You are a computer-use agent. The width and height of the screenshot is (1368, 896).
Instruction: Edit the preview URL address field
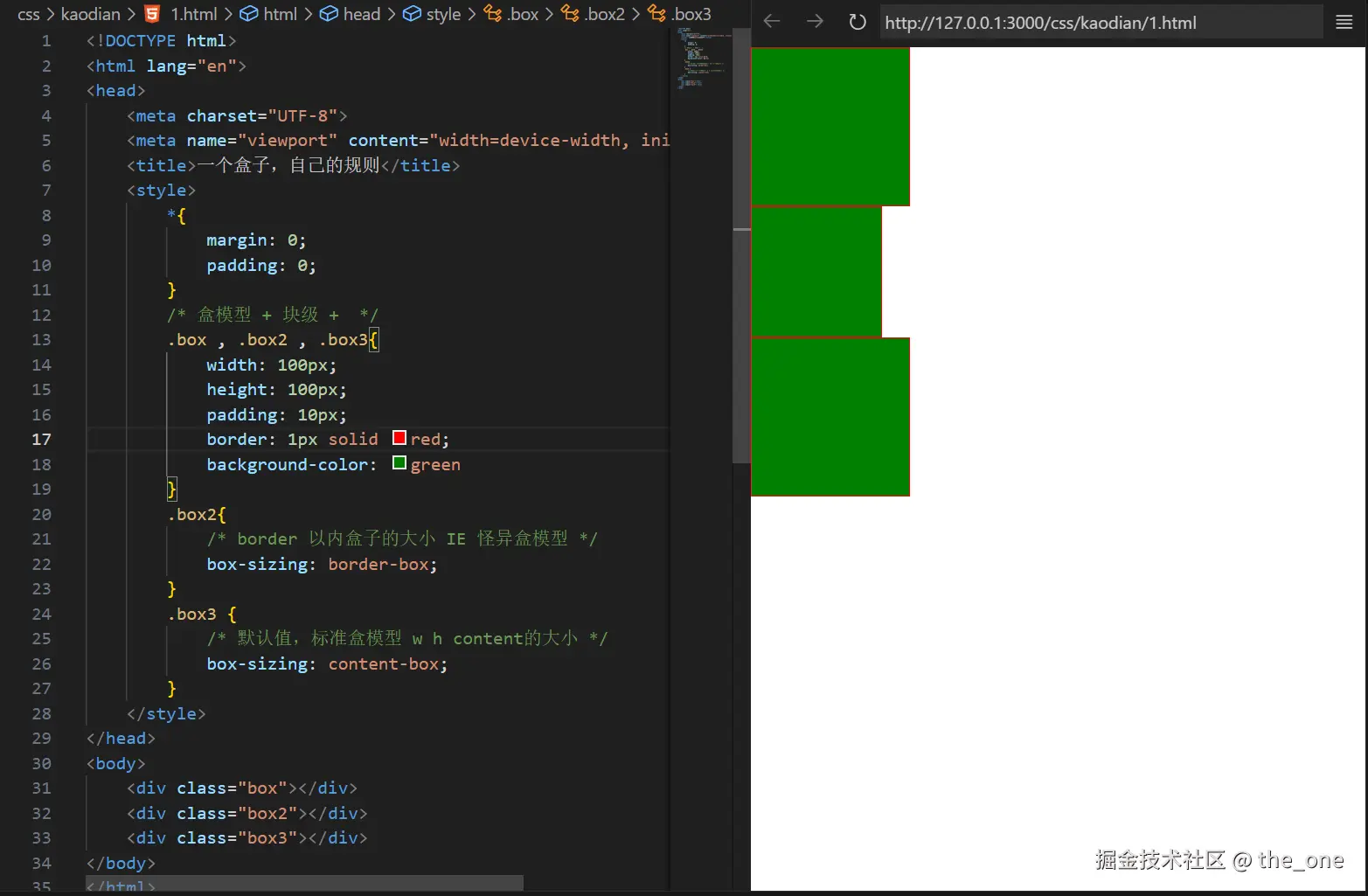[1101, 23]
